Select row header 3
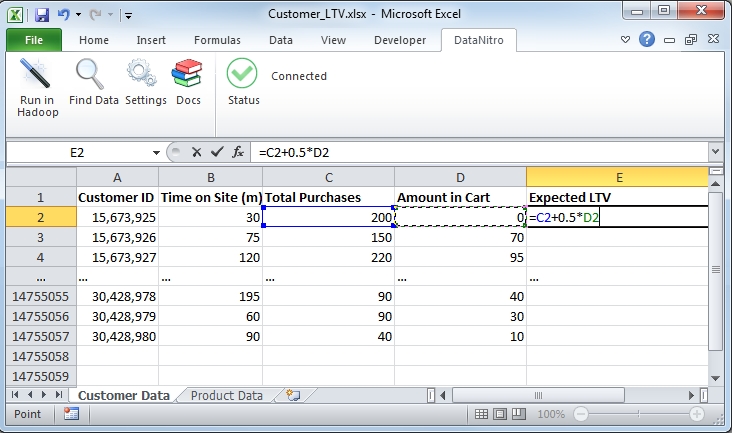 pos(41,237)
